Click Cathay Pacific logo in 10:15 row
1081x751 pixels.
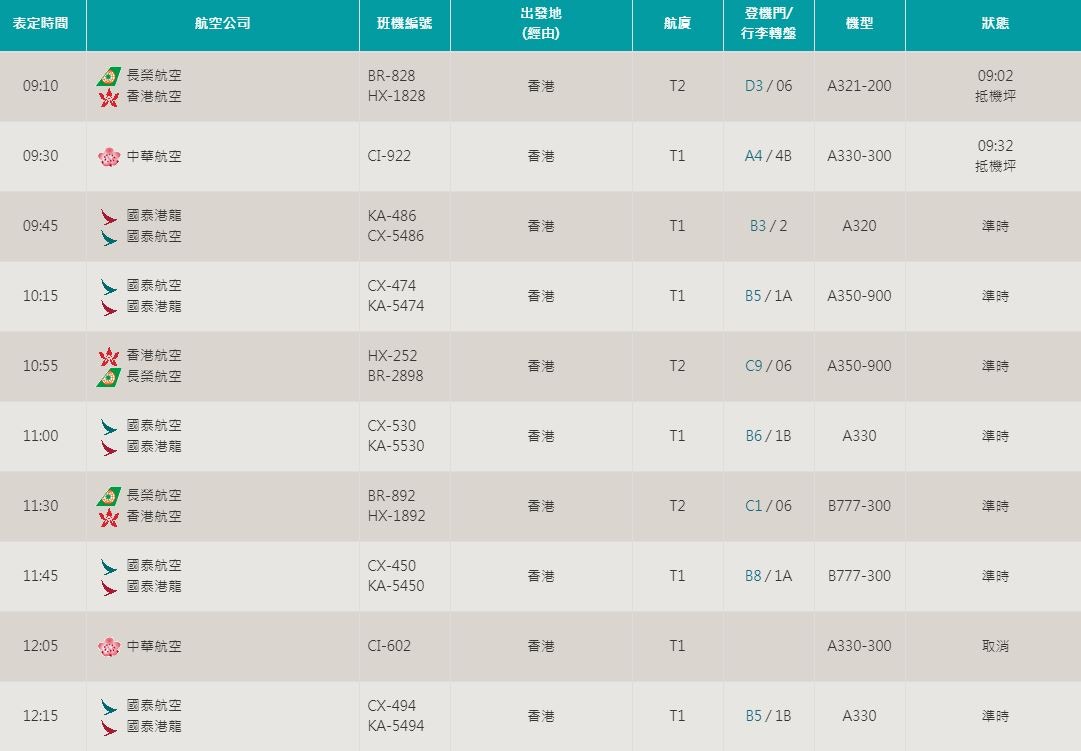point(108,286)
